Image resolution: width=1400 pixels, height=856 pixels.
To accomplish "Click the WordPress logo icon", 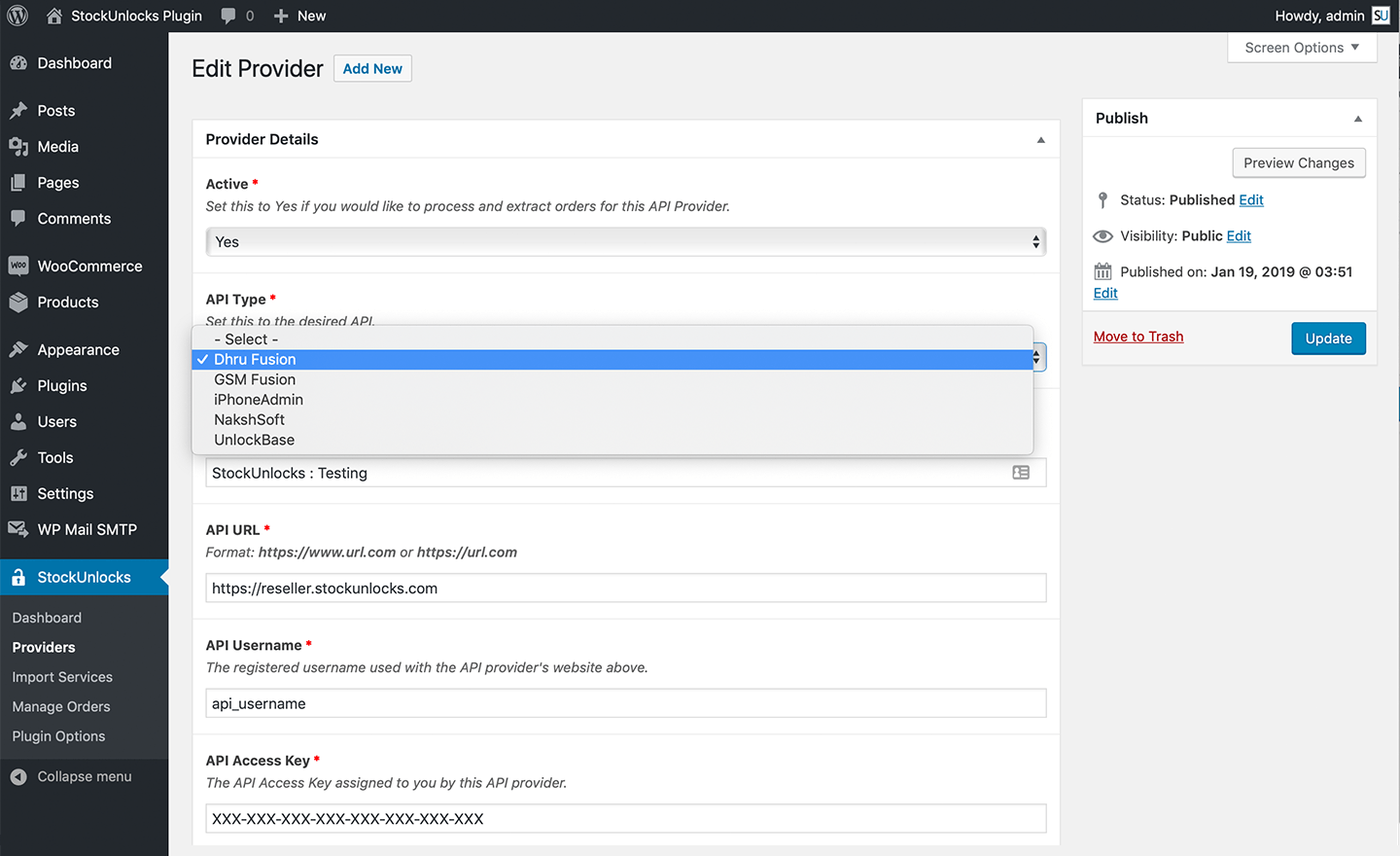I will pyautogui.click(x=17, y=16).
